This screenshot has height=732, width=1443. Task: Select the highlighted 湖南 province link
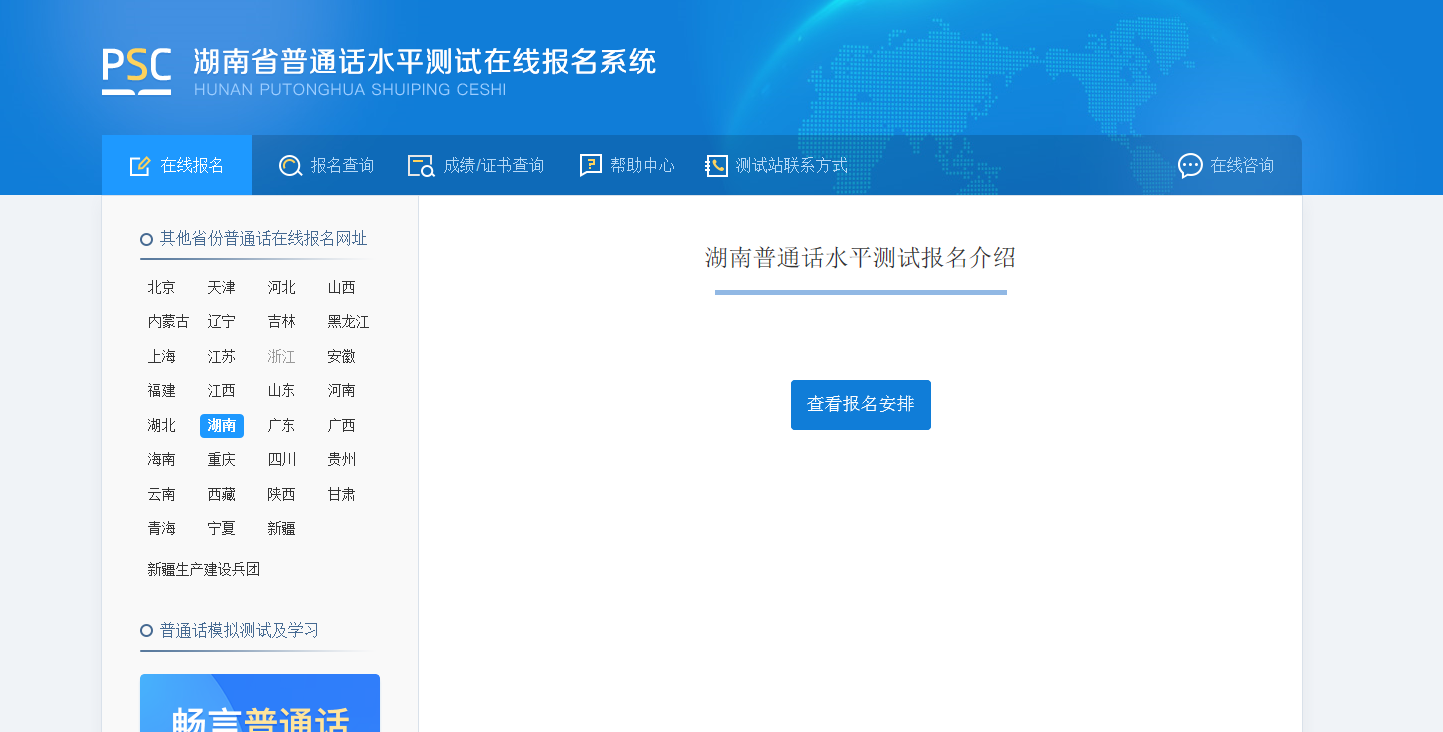[222, 426]
